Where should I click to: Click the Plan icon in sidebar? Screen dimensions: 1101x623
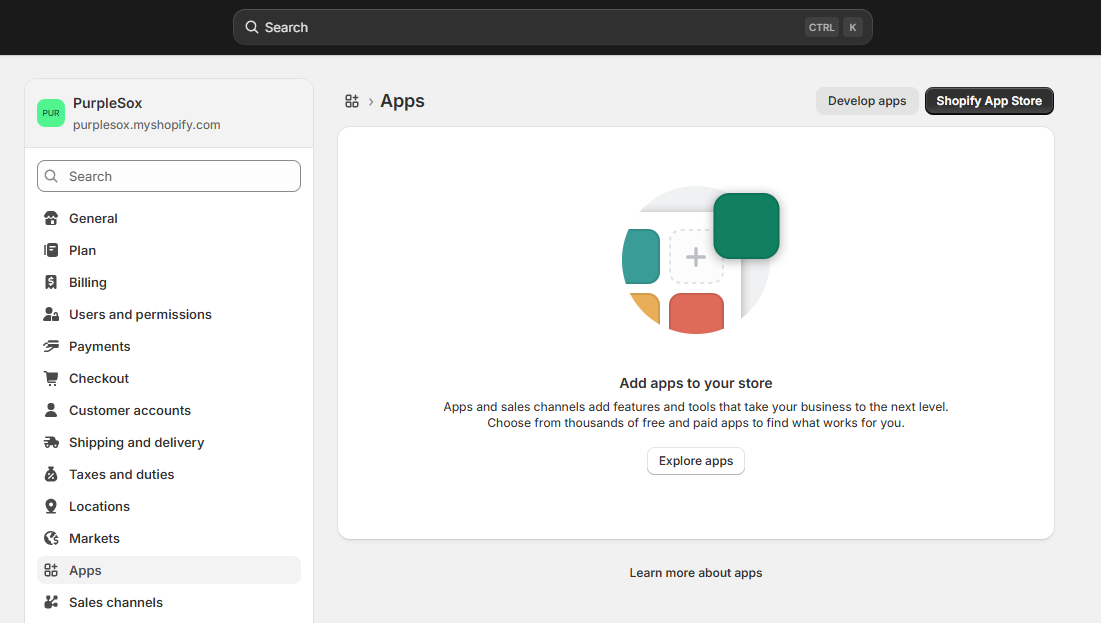(x=51, y=250)
